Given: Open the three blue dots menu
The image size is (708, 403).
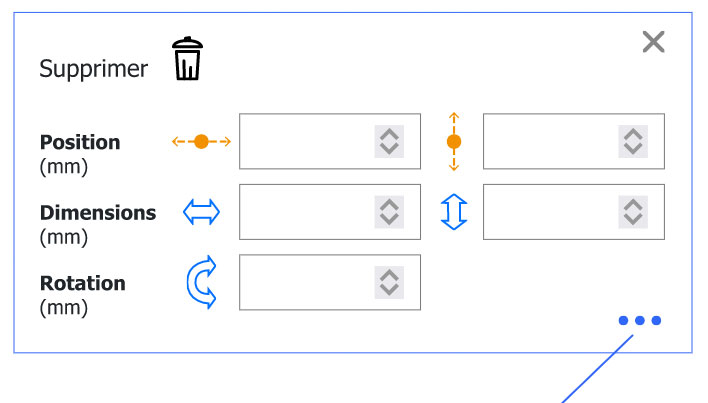Looking at the screenshot, I should click(x=639, y=321).
